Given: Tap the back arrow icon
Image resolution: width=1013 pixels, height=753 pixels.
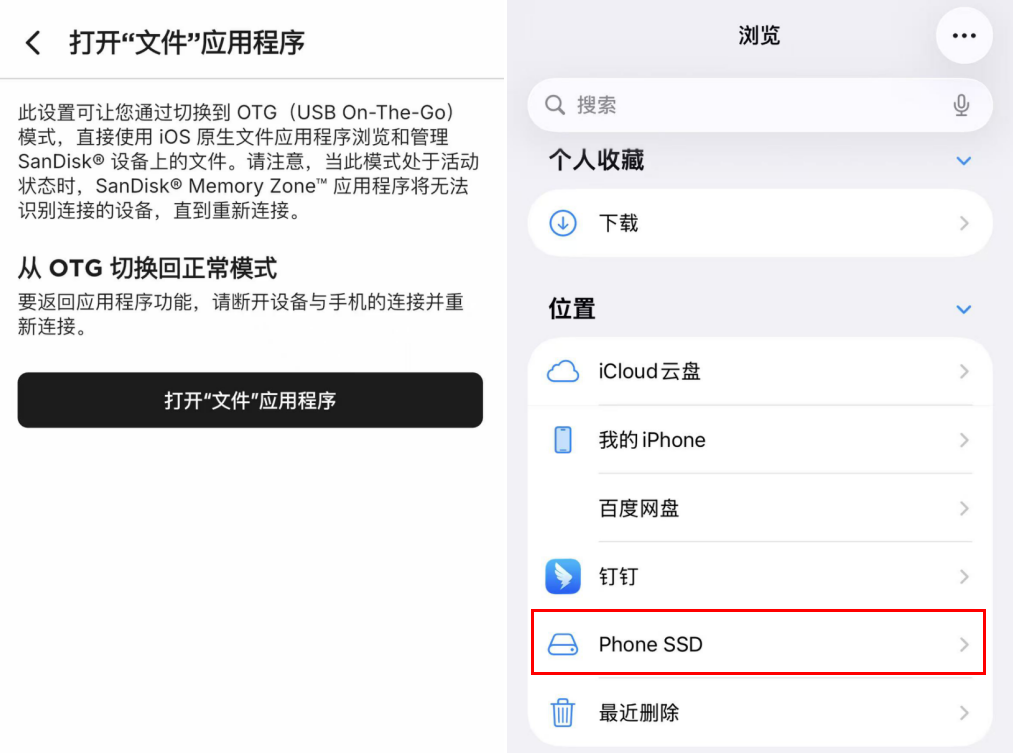Looking at the screenshot, I should [x=34, y=43].
